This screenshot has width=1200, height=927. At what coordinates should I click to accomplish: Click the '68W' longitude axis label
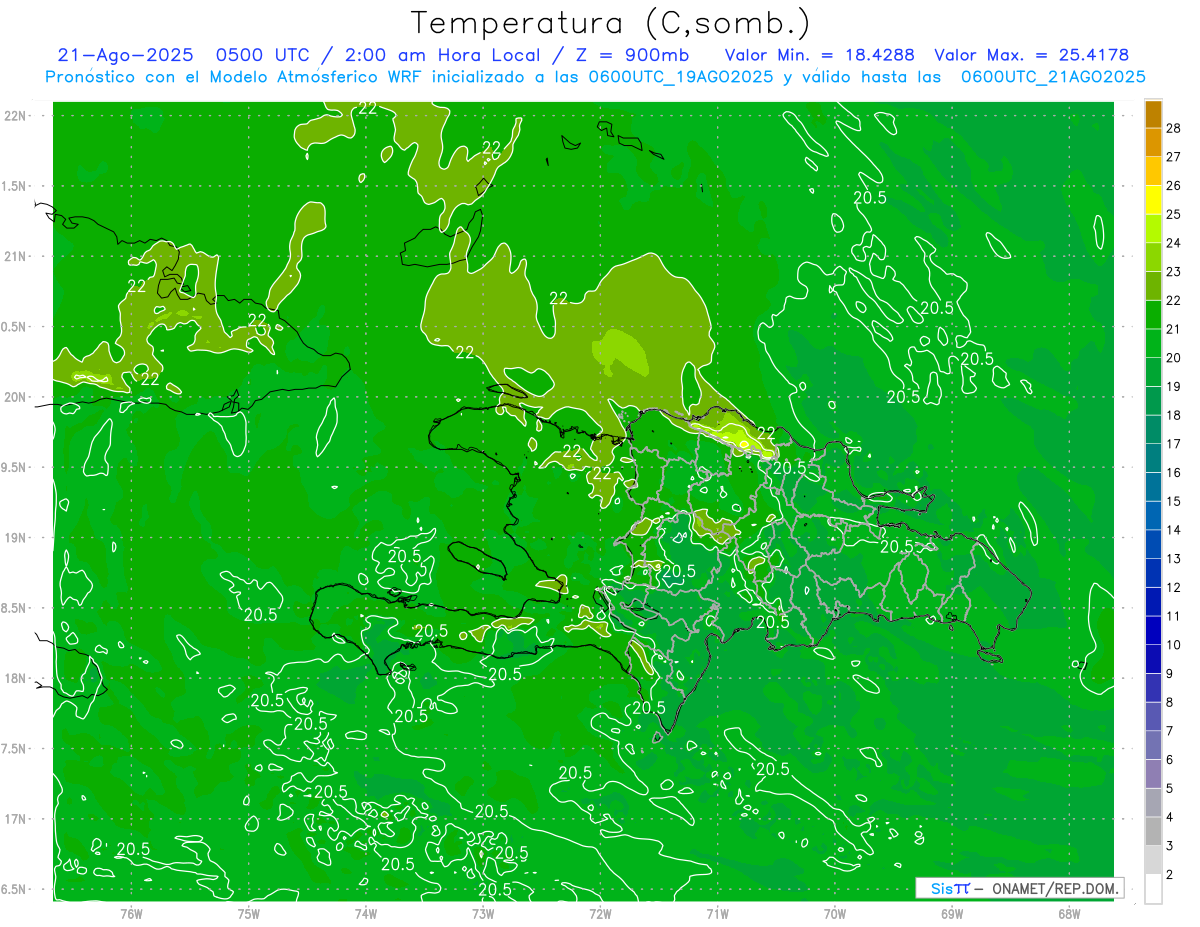(x=1069, y=913)
